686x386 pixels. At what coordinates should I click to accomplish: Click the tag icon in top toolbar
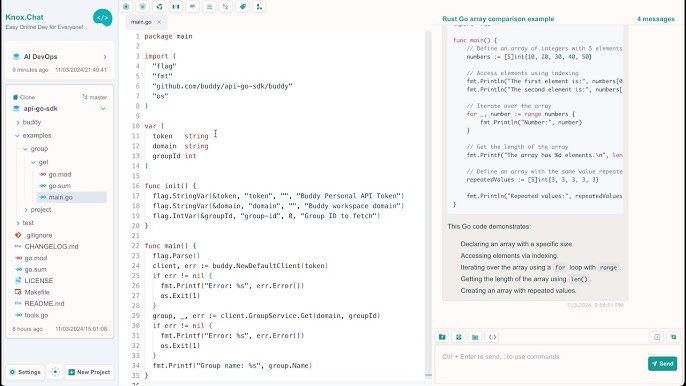coord(242,7)
